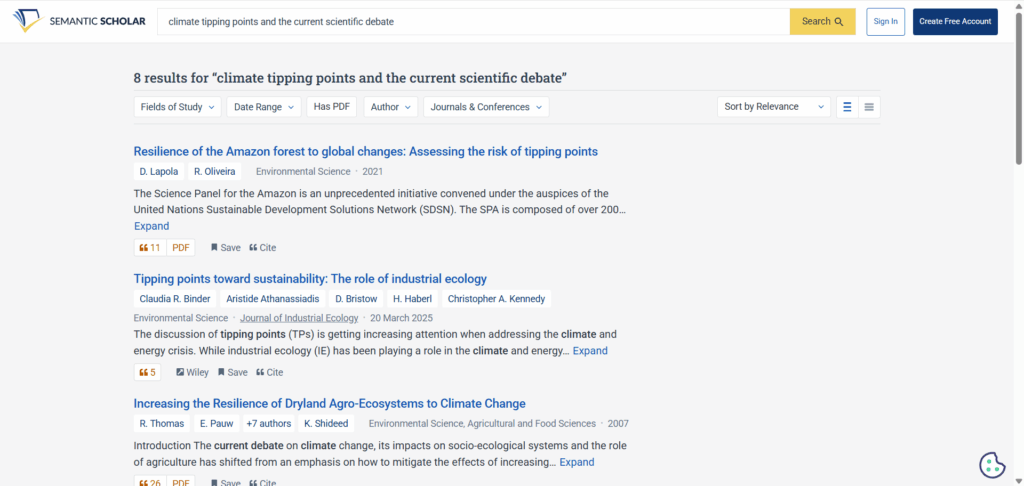Open the Semantic Scholar logo homepage
1024x486 pixels.
[x=79, y=22]
